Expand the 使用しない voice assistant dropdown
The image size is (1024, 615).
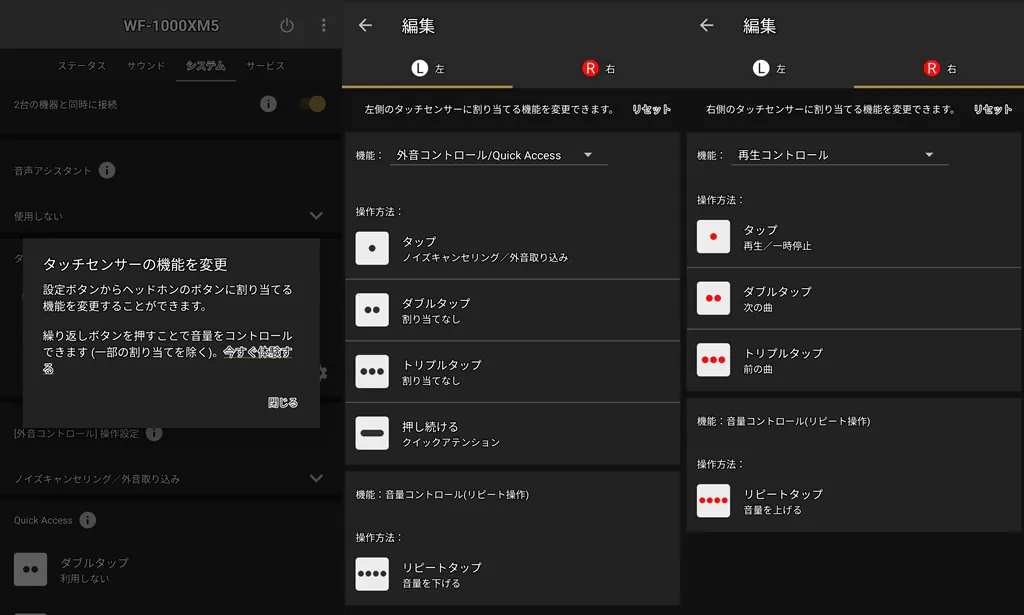pos(316,215)
